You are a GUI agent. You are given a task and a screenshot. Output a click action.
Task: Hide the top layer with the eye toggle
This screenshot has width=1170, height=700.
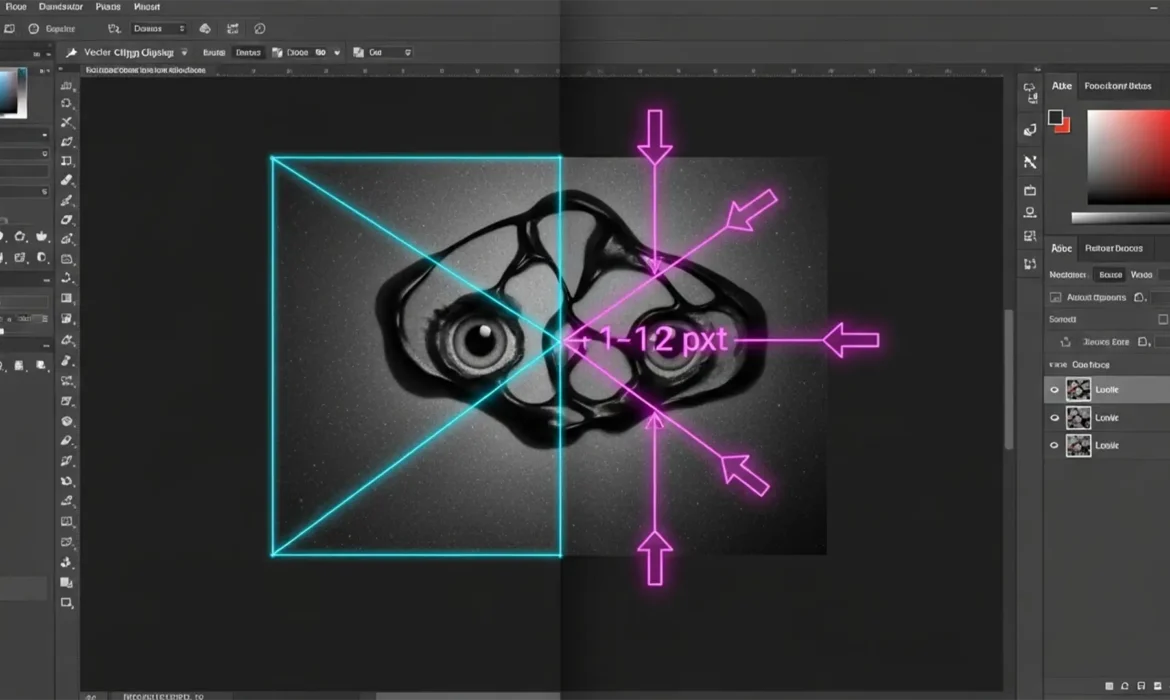[1053, 389]
